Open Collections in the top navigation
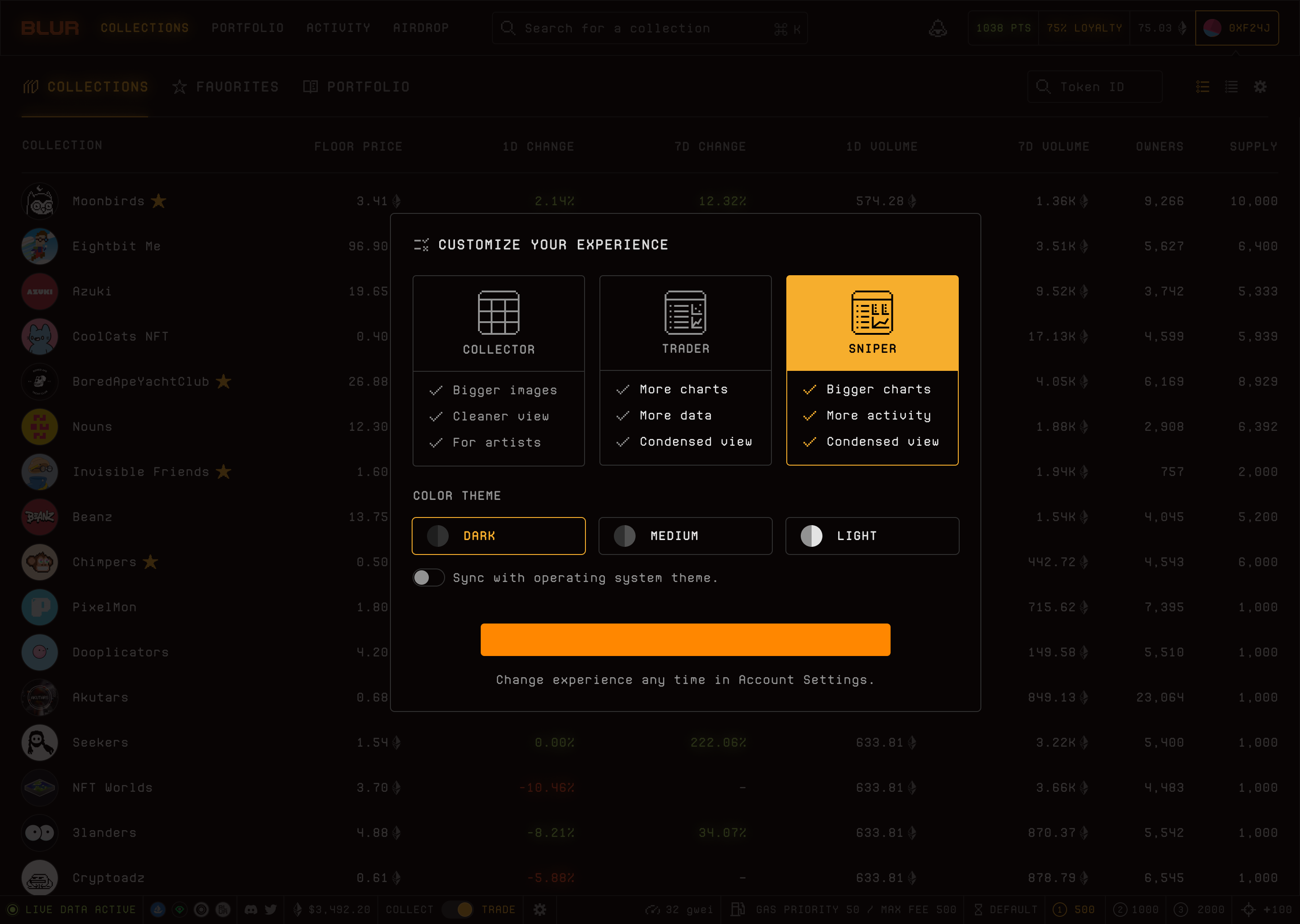The image size is (1300, 924). pos(144,28)
